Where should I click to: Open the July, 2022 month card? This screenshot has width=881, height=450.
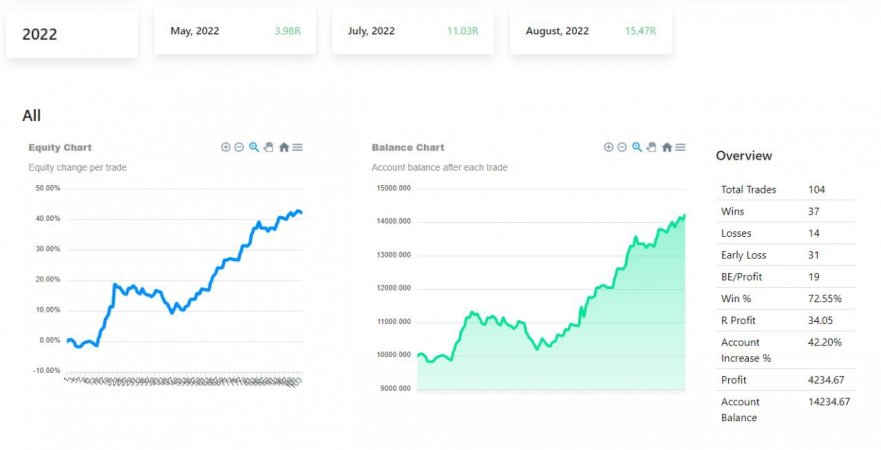click(413, 31)
